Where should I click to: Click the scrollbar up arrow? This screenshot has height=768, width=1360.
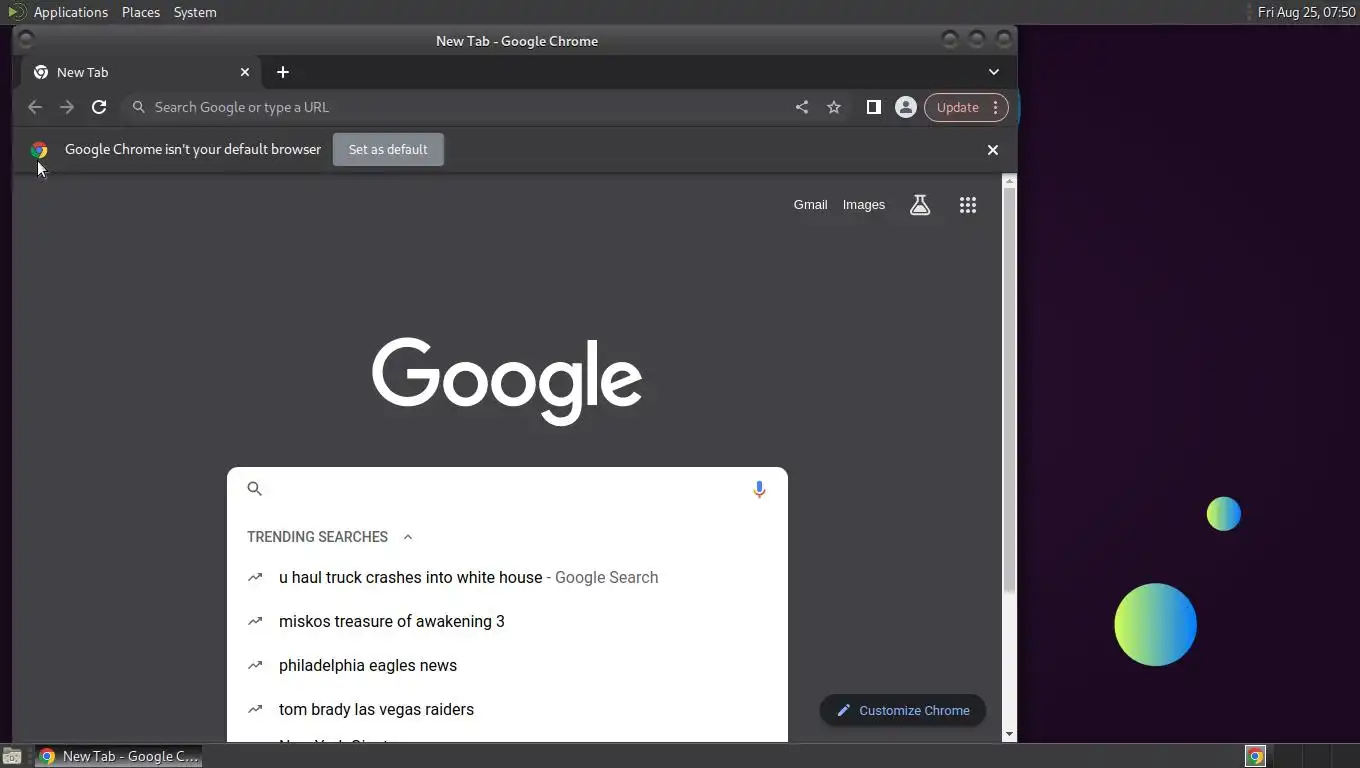[1009, 181]
